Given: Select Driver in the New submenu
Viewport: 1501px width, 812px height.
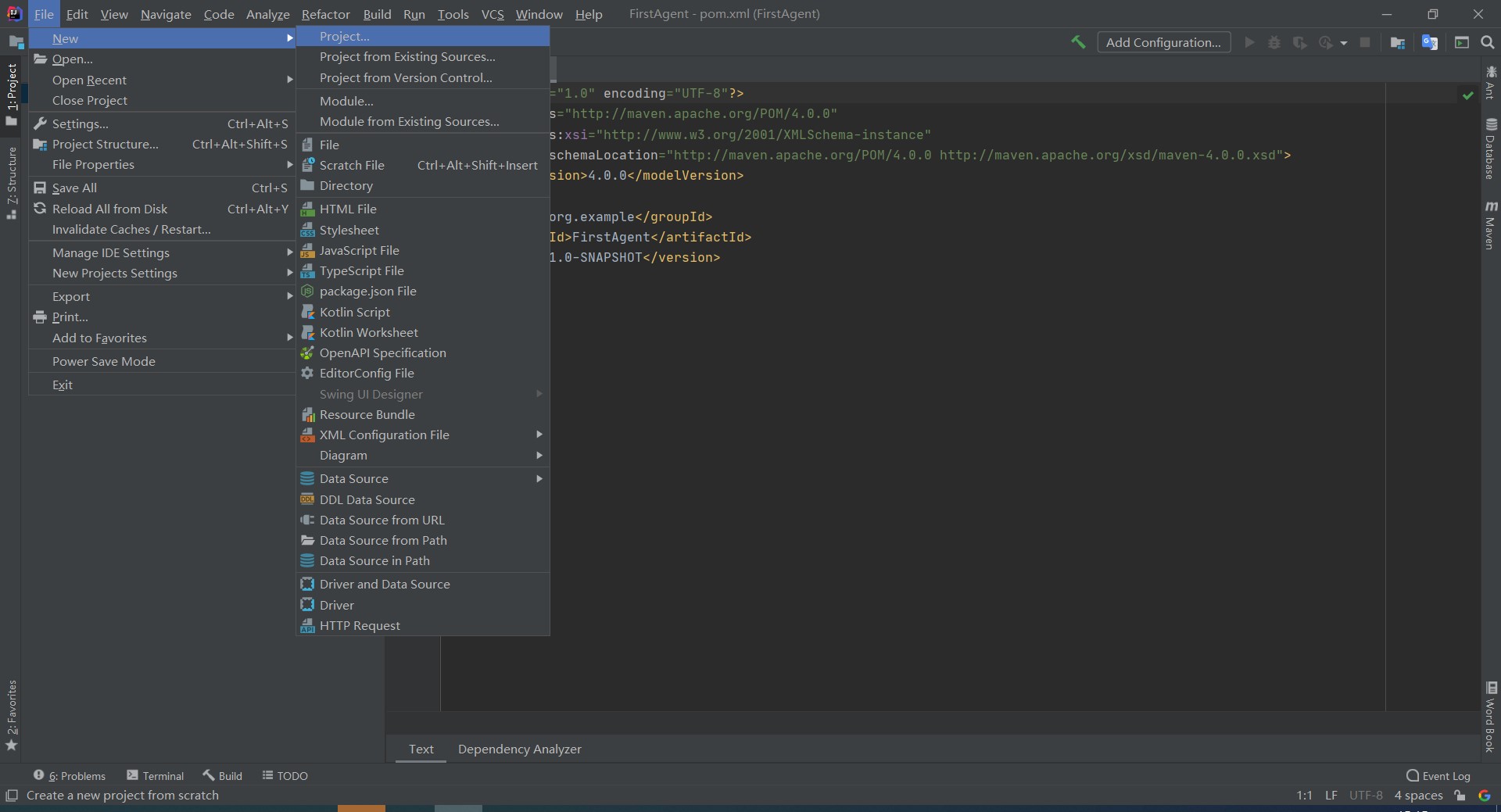Looking at the screenshot, I should [x=423, y=605].
